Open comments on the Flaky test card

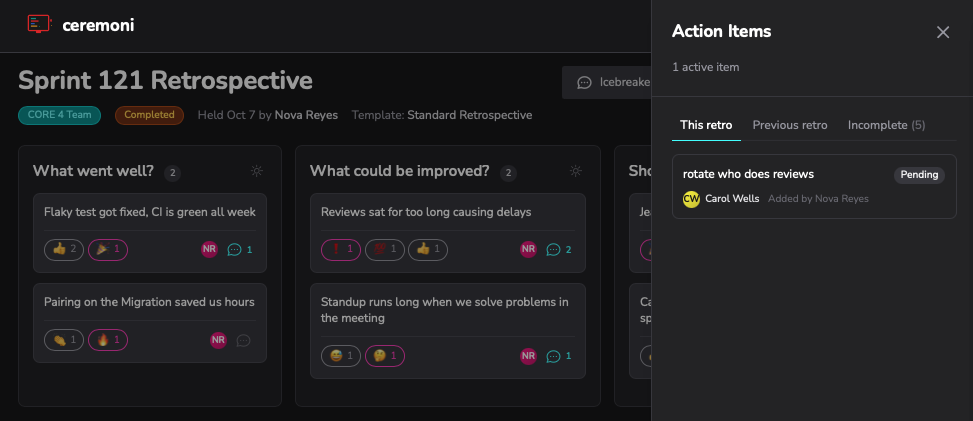pyautogui.click(x=240, y=250)
